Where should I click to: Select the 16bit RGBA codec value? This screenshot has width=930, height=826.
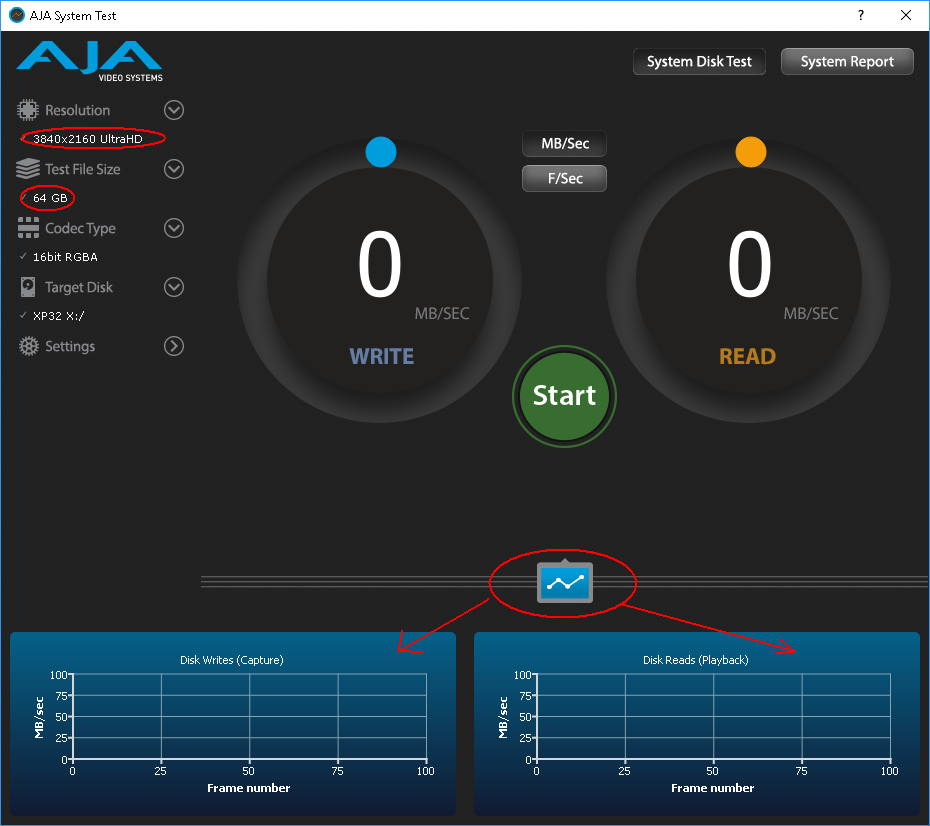65,257
